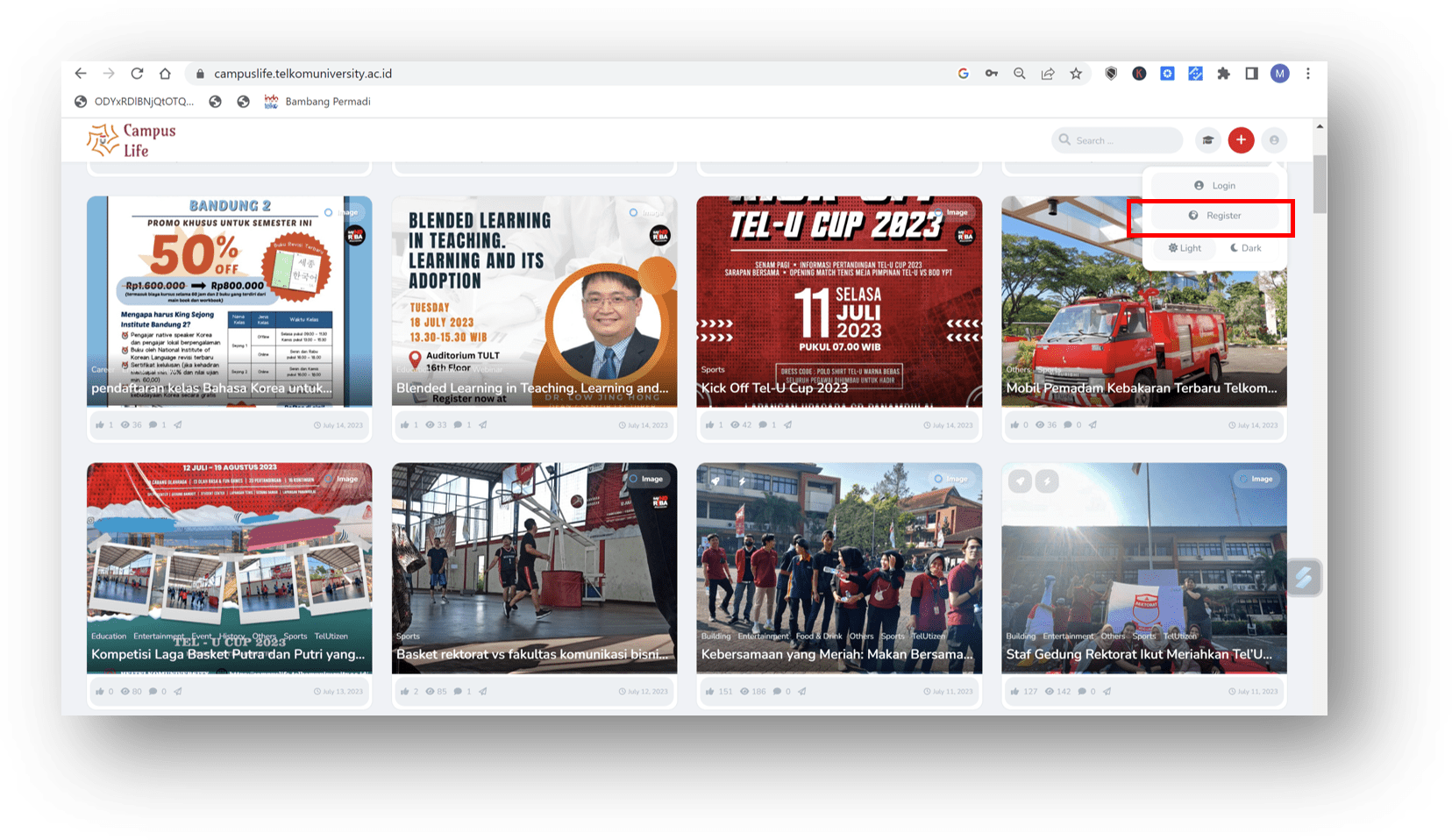1452x840 pixels.
Task: Like the Kebersamaan yang Meriah post
Action: (x=710, y=692)
